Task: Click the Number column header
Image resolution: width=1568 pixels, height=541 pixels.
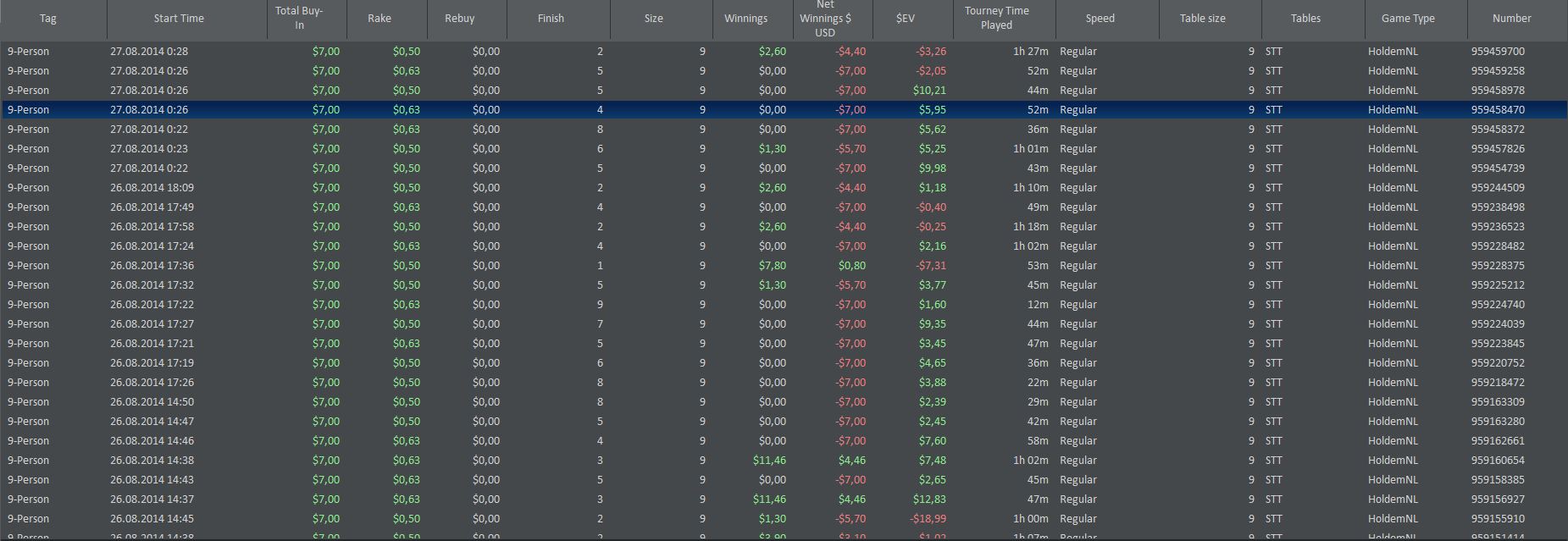Action: 1511,19
